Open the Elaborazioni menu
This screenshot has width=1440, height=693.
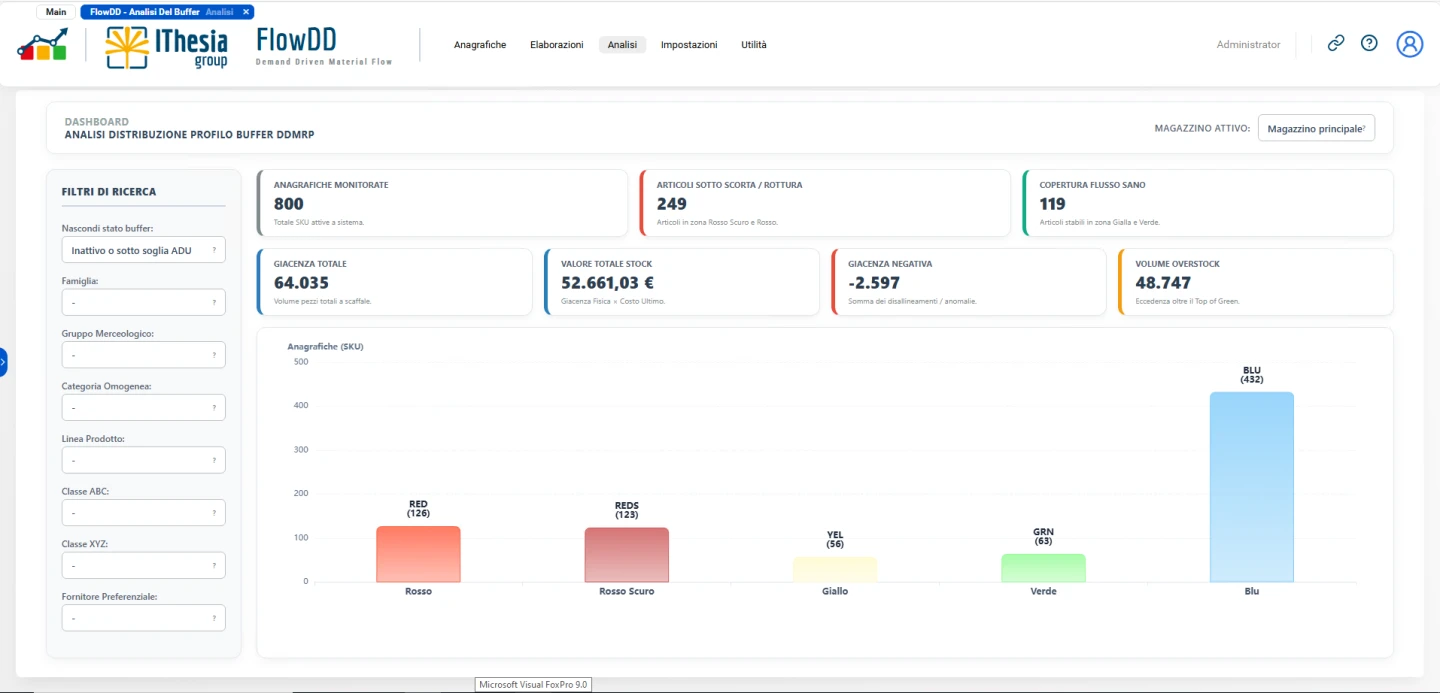pyautogui.click(x=557, y=45)
